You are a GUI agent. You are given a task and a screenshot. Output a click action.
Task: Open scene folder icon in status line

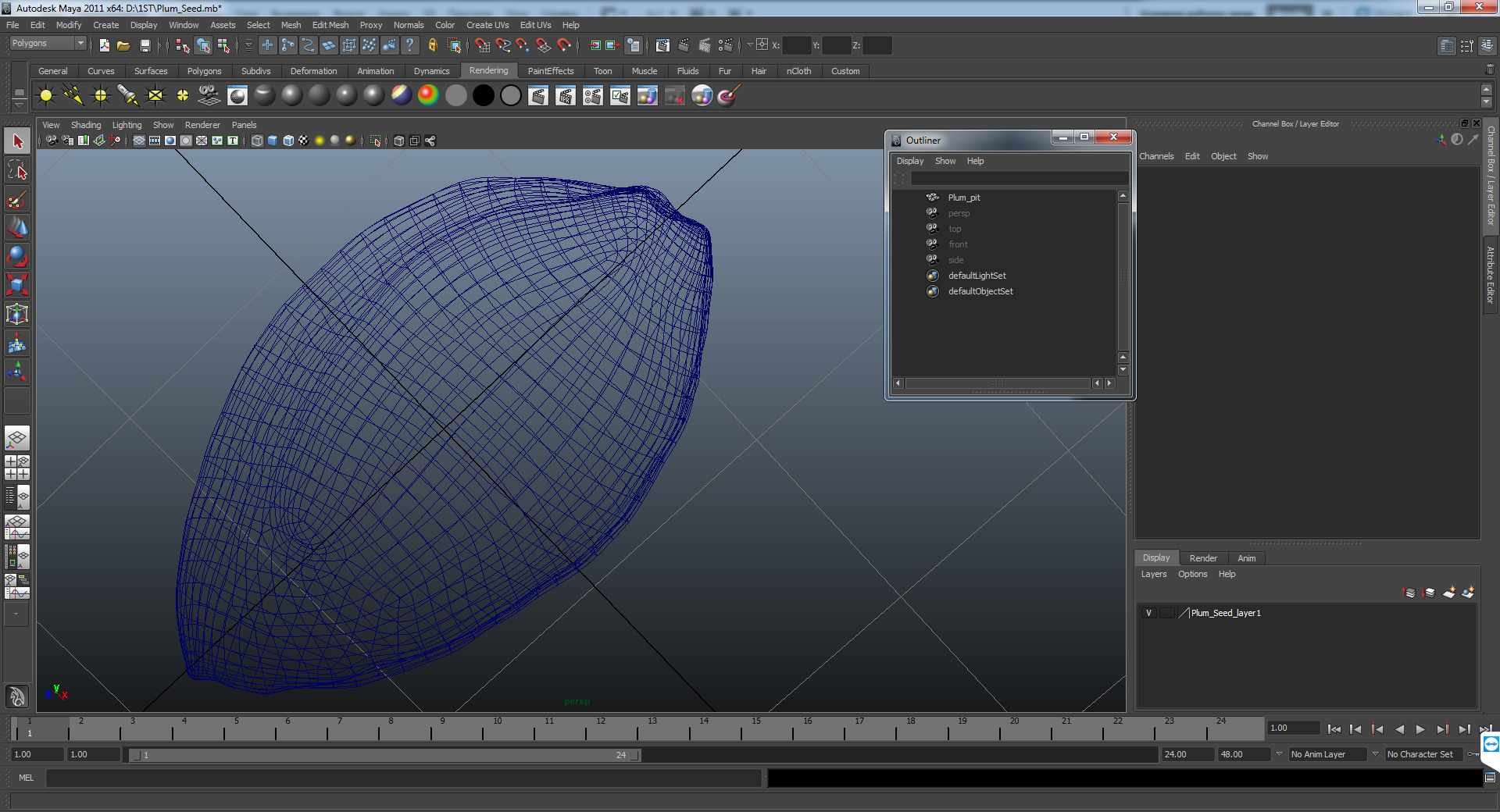pyautogui.click(x=123, y=46)
